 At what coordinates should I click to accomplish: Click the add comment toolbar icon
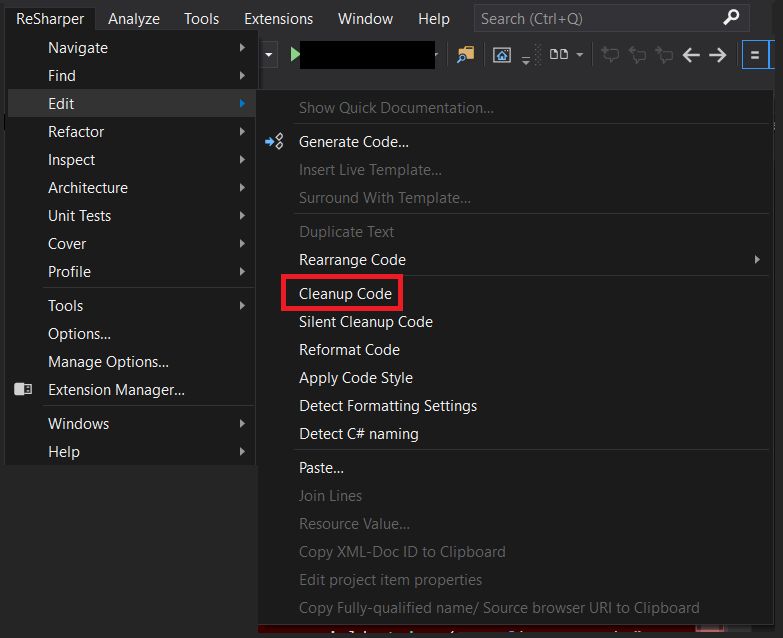(610, 54)
